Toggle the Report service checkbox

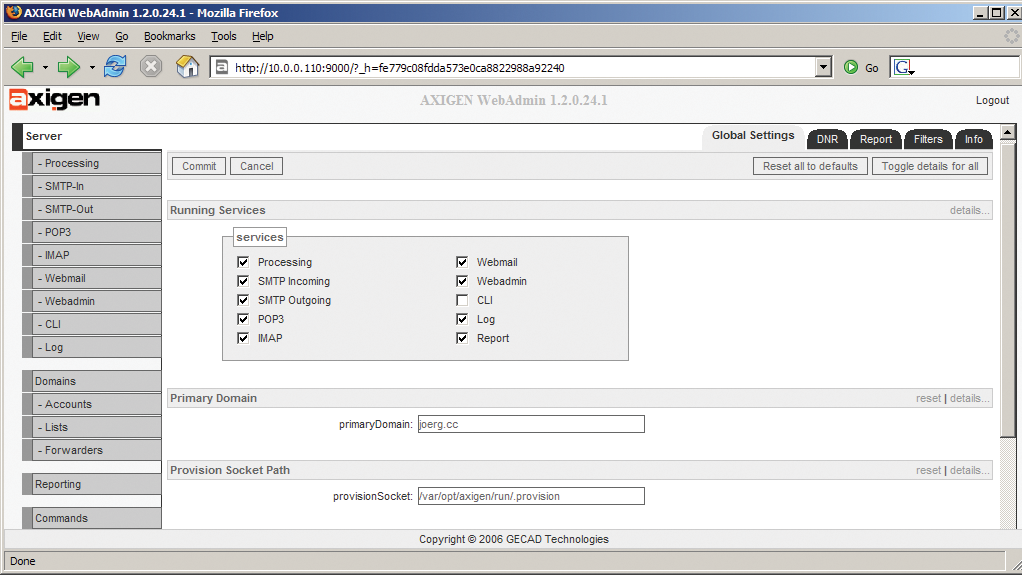pyautogui.click(x=462, y=338)
